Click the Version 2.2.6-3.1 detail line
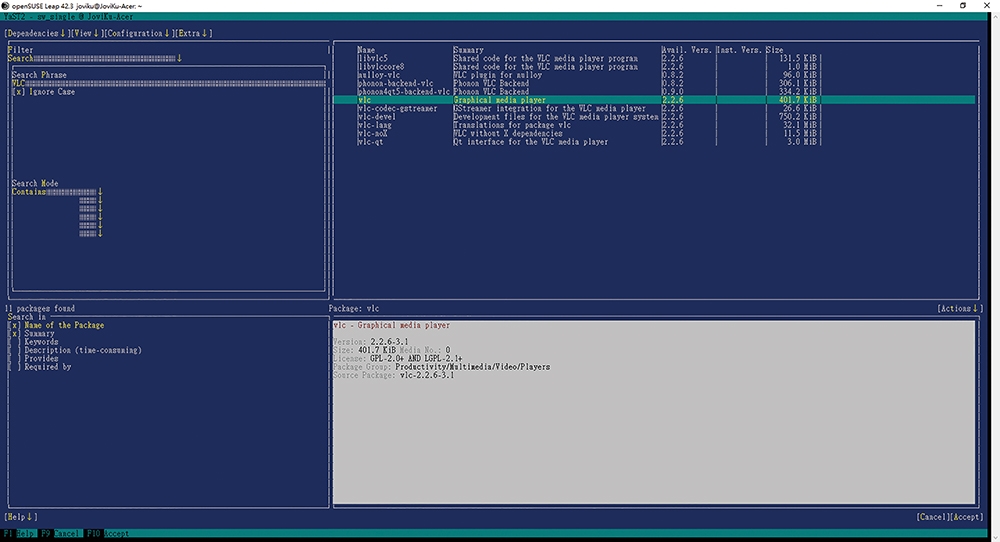The width and height of the screenshot is (1000, 542). [x=371, y=342]
